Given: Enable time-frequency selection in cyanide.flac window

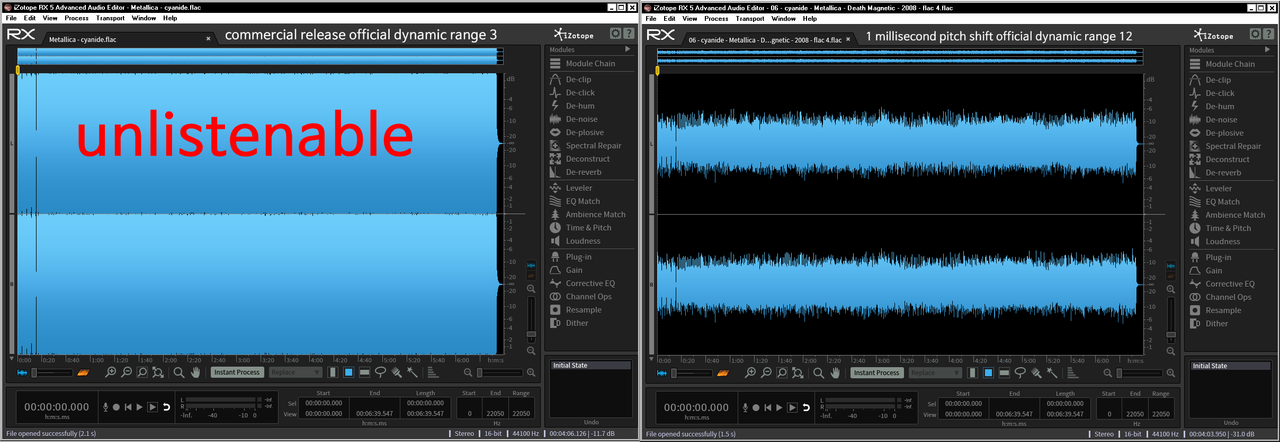Looking at the screenshot, I should pos(348,372).
